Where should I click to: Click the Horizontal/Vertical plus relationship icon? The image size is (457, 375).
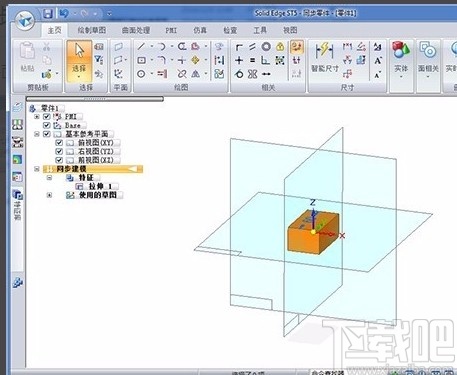(x=239, y=60)
